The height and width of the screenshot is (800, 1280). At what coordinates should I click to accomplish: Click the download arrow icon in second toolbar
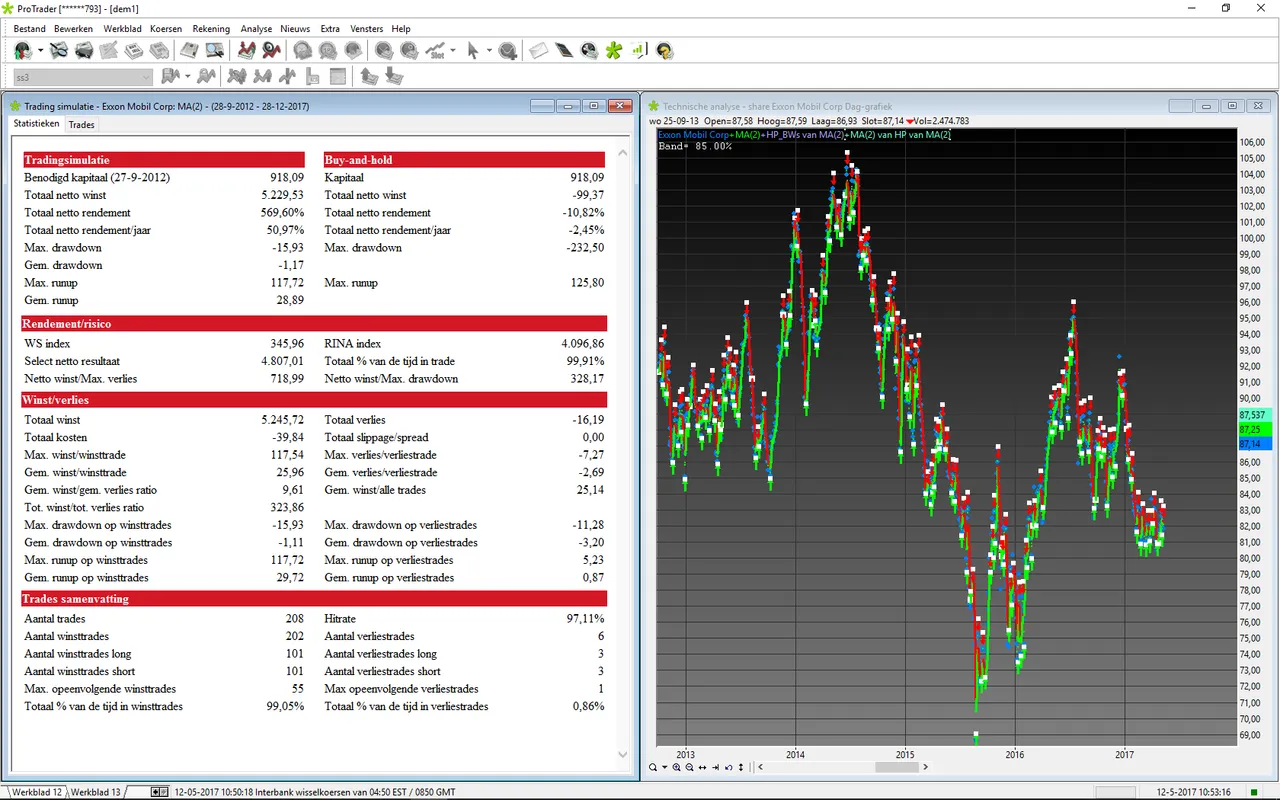(394, 76)
